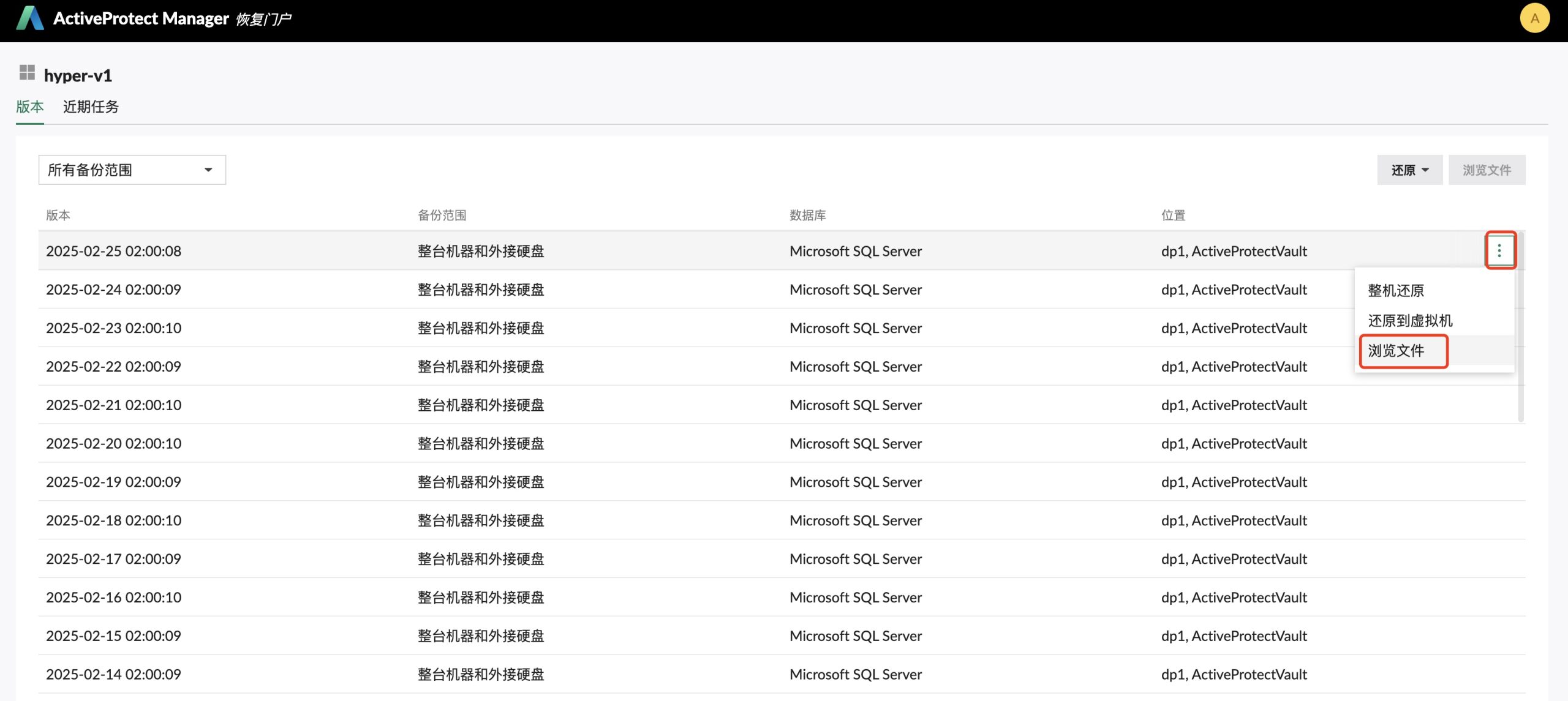The width and height of the screenshot is (1568, 701).
Task: Expand the 还原 dropdown button
Action: (1409, 170)
